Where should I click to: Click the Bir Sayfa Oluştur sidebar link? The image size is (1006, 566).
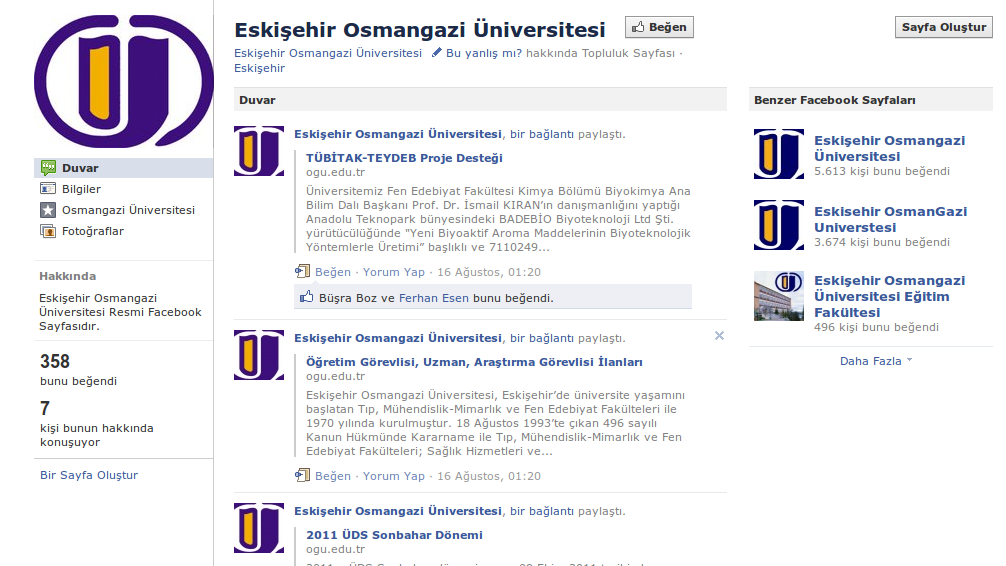[89, 475]
